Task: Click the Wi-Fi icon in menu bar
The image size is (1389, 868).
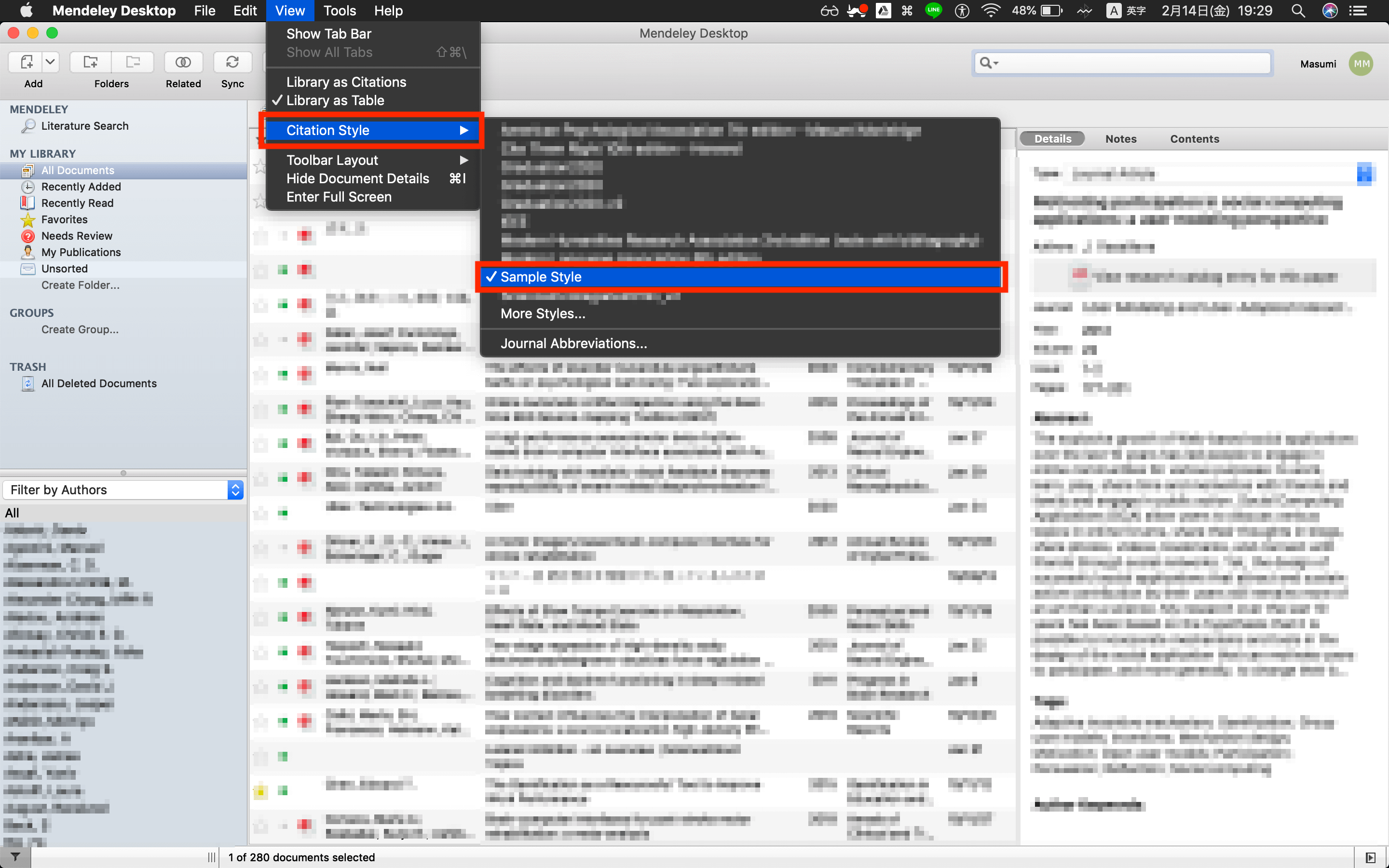Action: pyautogui.click(x=991, y=10)
